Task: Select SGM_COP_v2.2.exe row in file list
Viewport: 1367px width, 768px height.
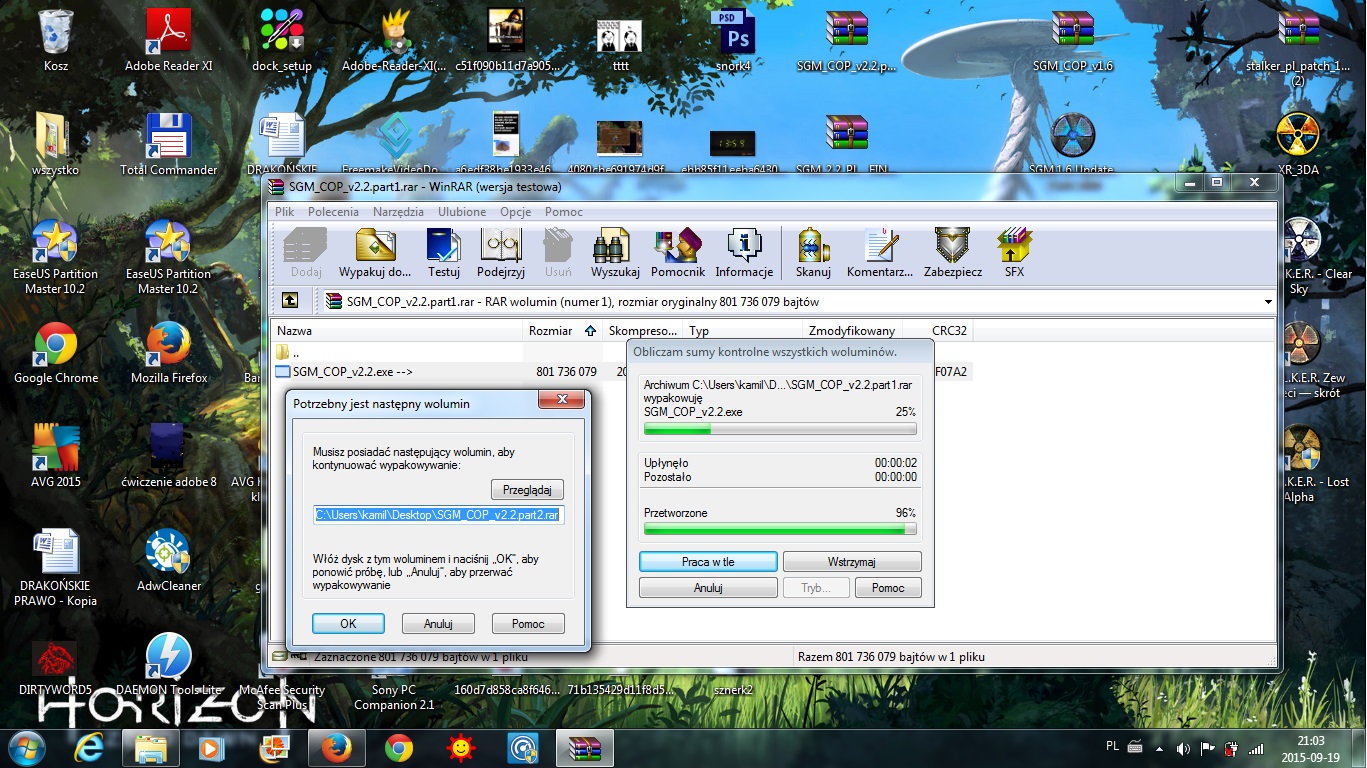Action: 622,372
